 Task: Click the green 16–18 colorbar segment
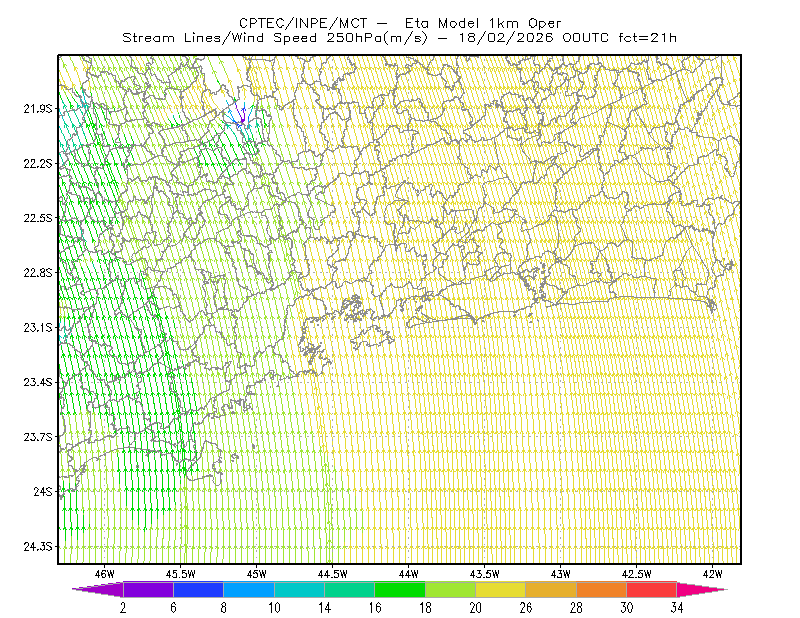click(400, 589)
